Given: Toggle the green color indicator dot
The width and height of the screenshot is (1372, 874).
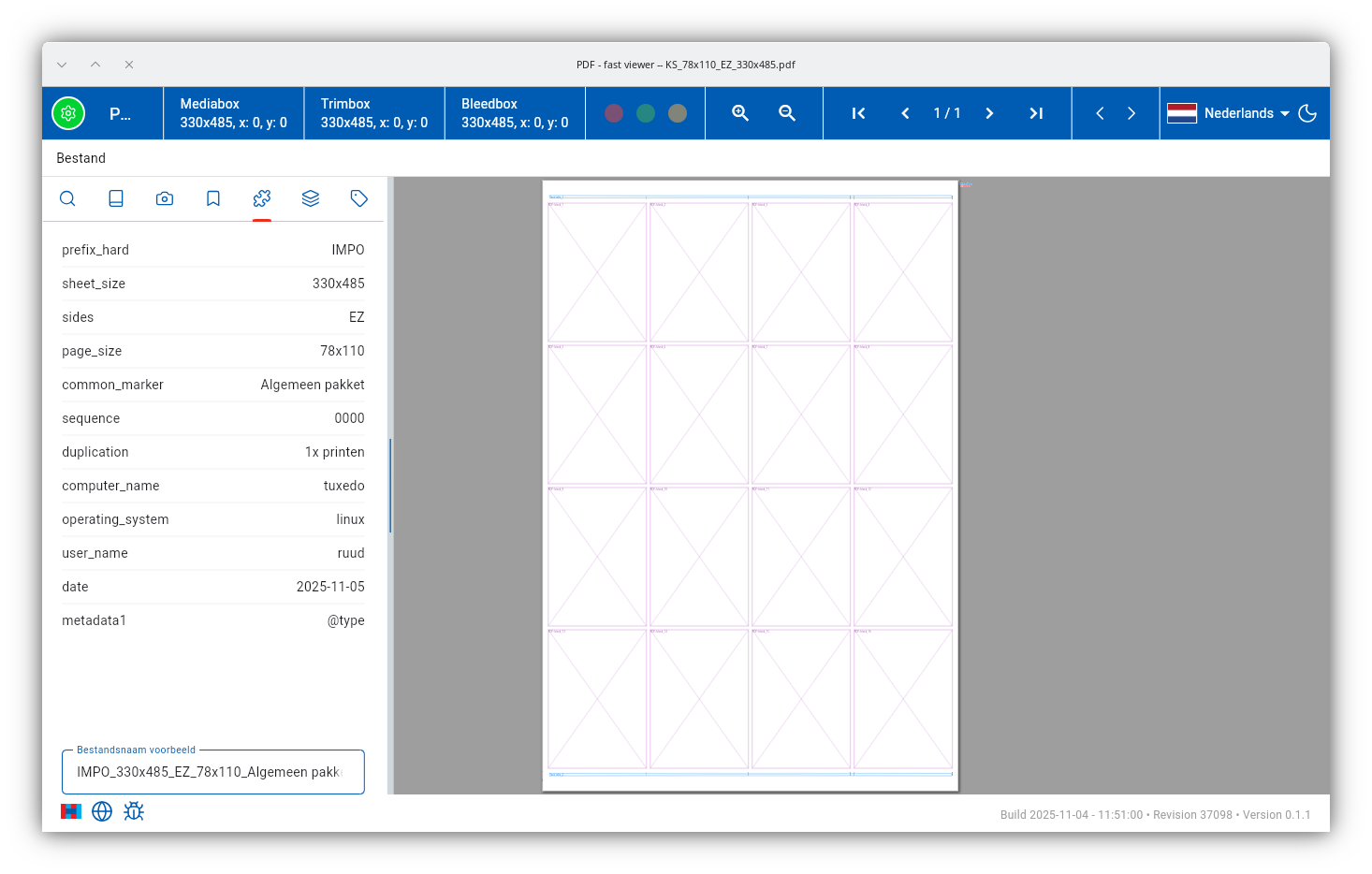Looking at the screenshot, I should [x=645, y=112].
